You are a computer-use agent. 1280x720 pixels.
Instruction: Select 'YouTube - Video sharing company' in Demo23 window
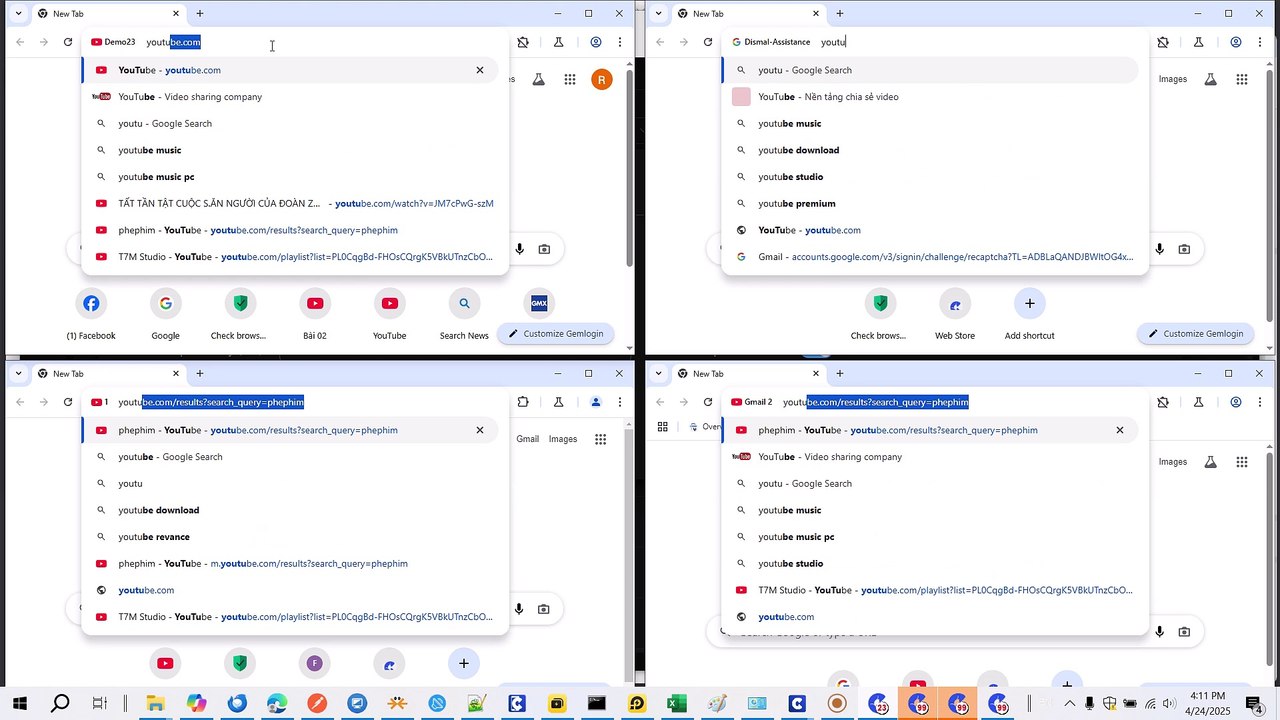click(x=295, y=97)
